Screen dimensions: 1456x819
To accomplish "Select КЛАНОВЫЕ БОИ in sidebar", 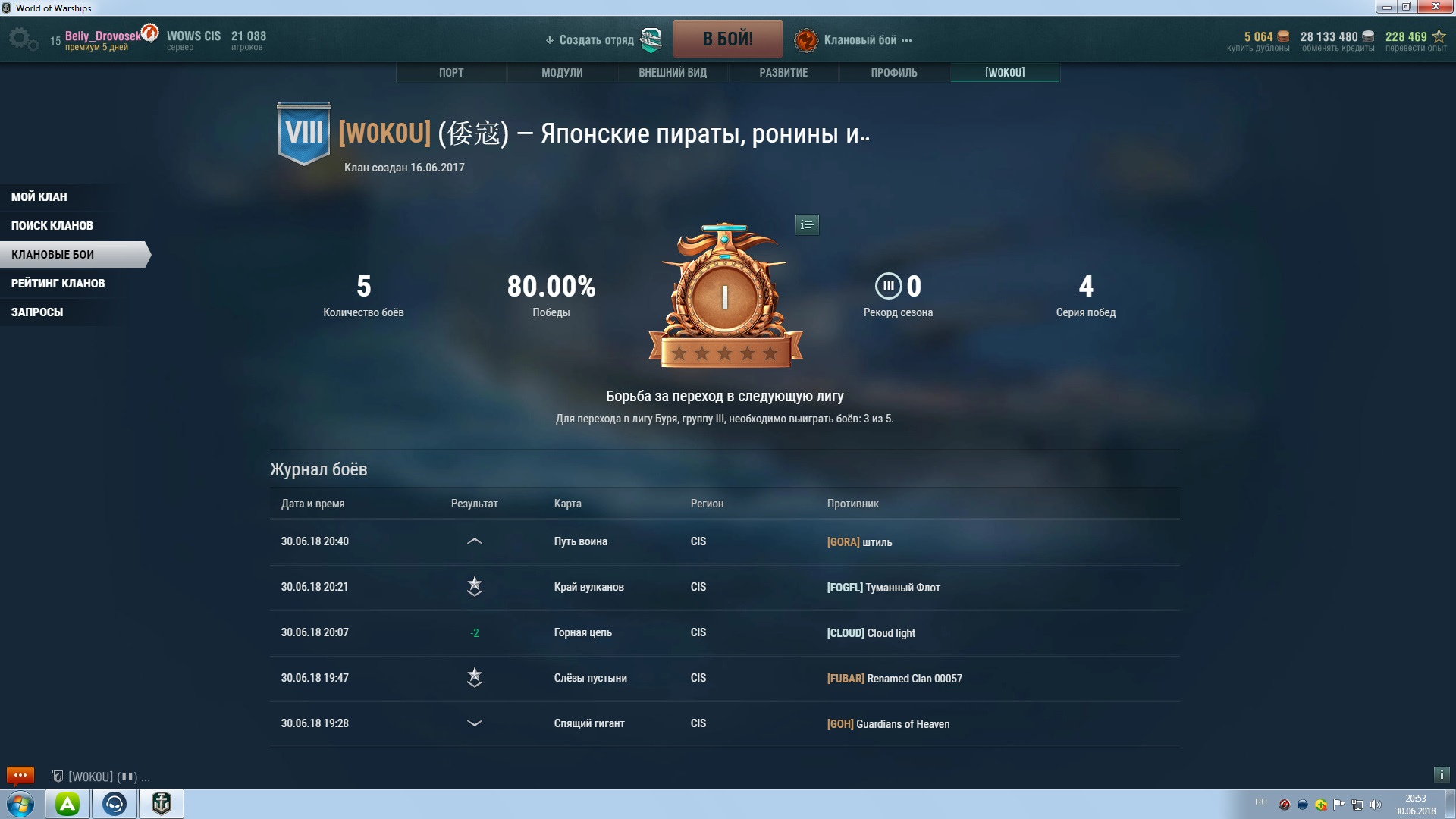I will (x=74, y=254).
